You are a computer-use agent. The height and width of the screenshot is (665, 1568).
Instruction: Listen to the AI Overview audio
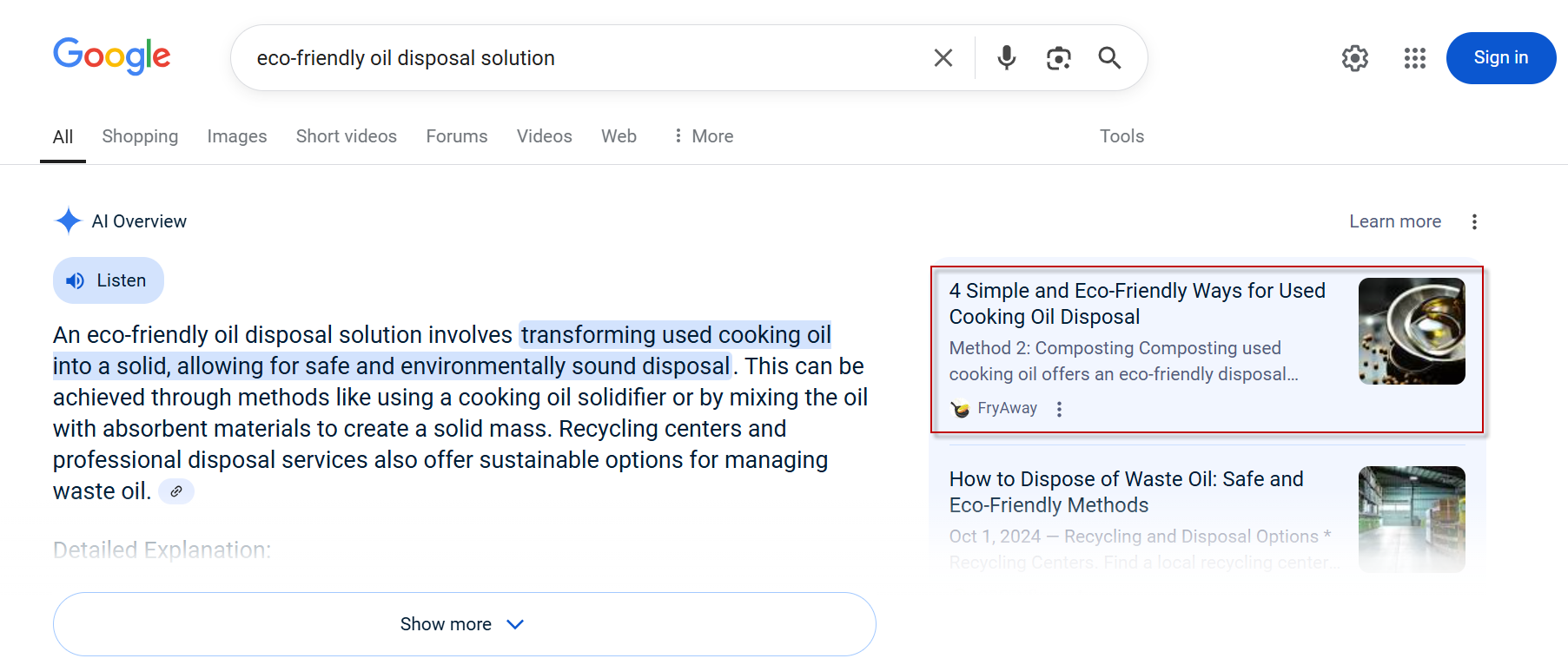109,280
